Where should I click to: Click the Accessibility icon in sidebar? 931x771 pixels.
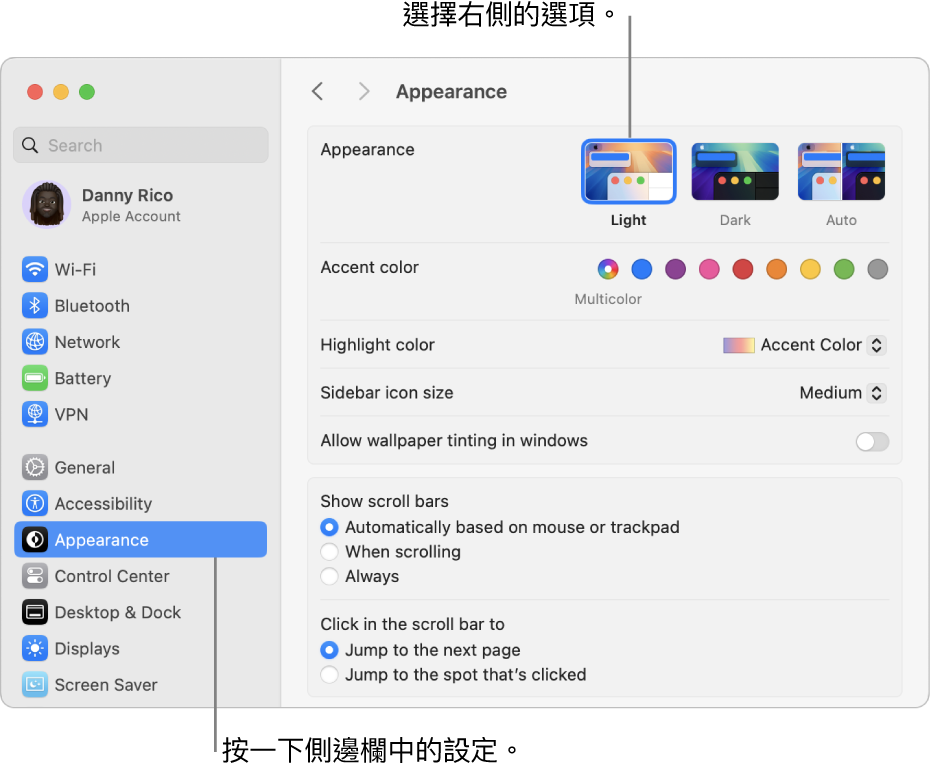click(35, 504)
